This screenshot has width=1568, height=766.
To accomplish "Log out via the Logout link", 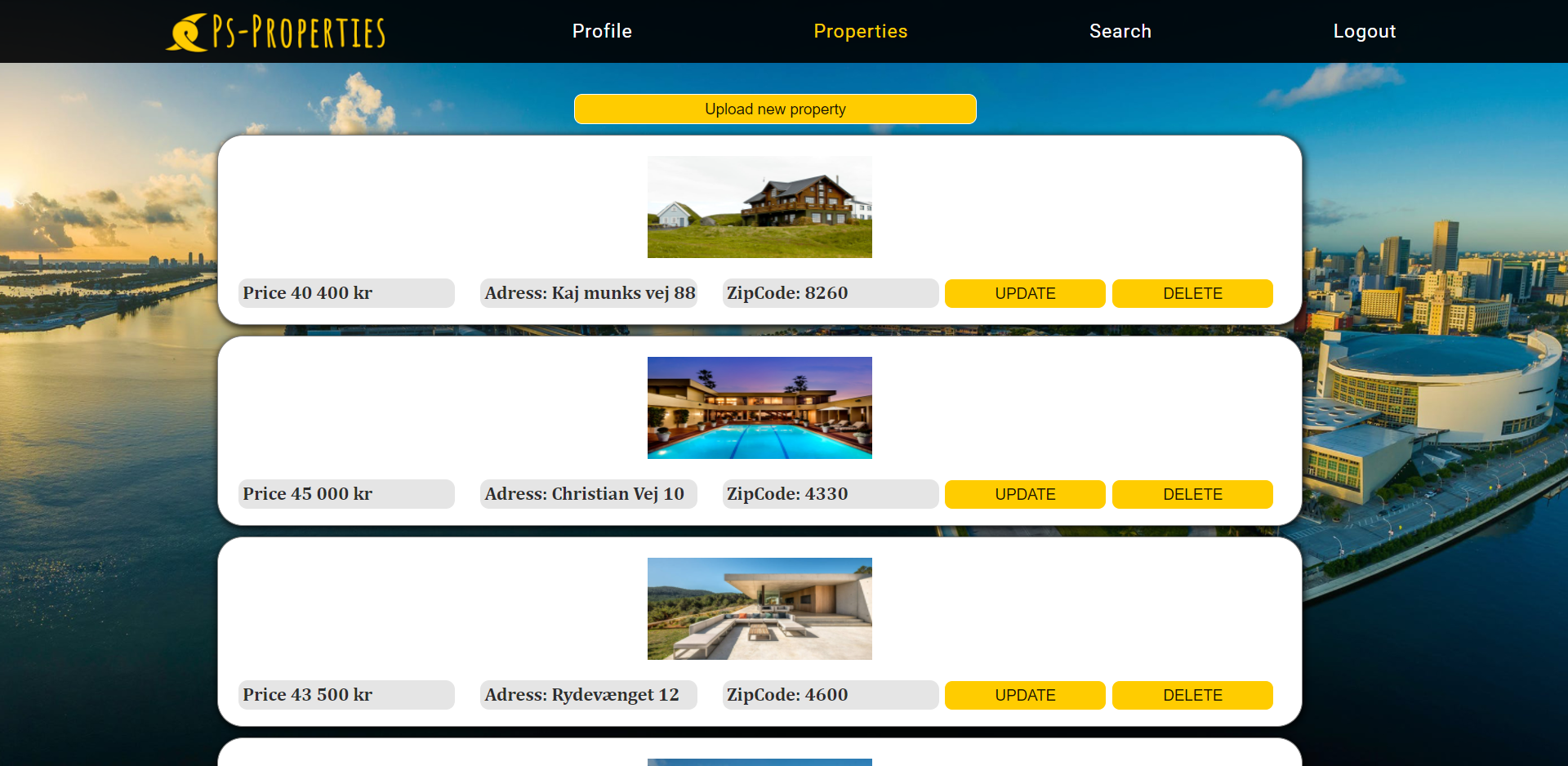I will 1364,31.
